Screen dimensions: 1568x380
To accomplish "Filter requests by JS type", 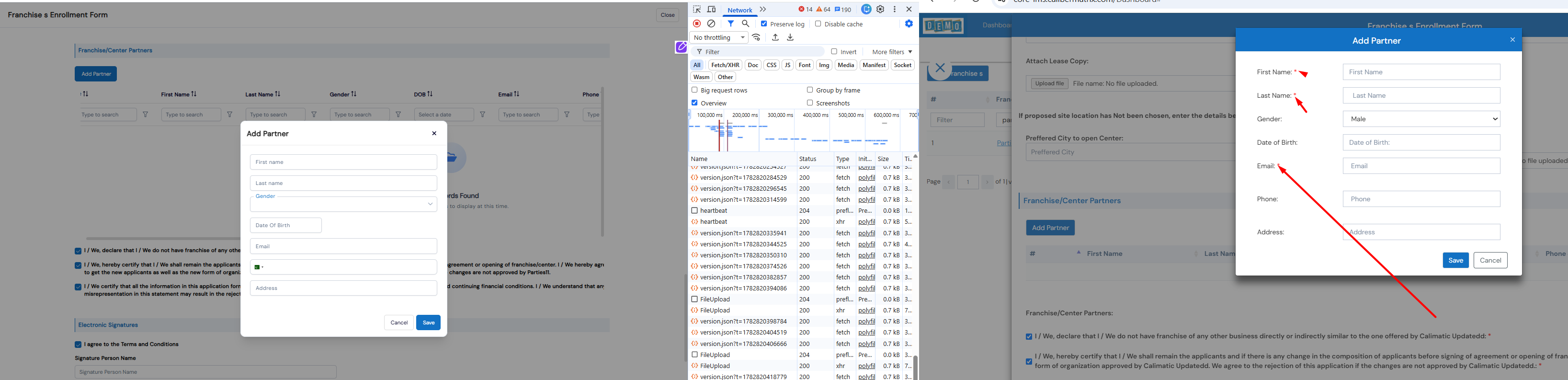I will tap(788, 65).
